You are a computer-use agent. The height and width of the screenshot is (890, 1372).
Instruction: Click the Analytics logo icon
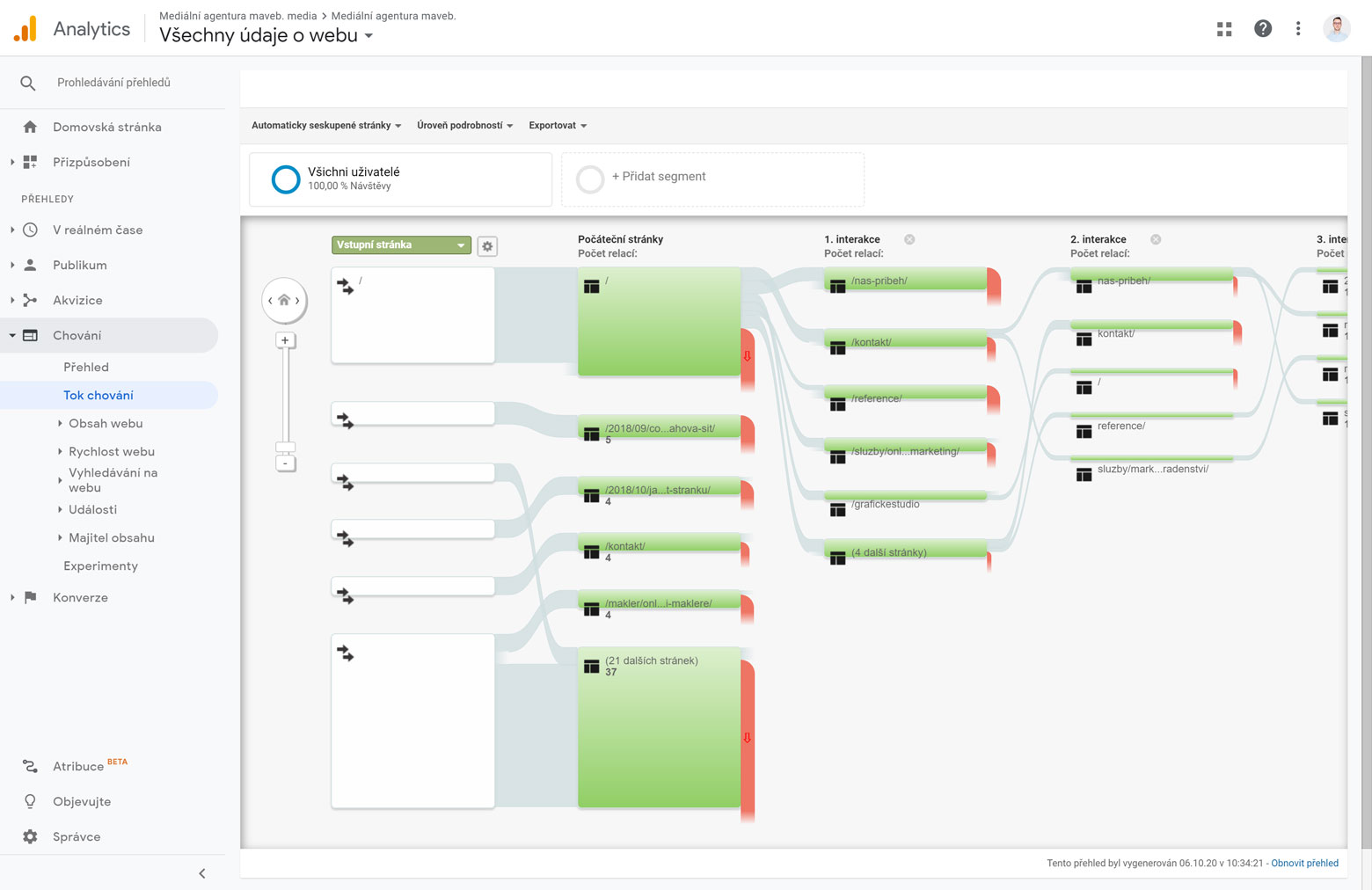[26, 29]
